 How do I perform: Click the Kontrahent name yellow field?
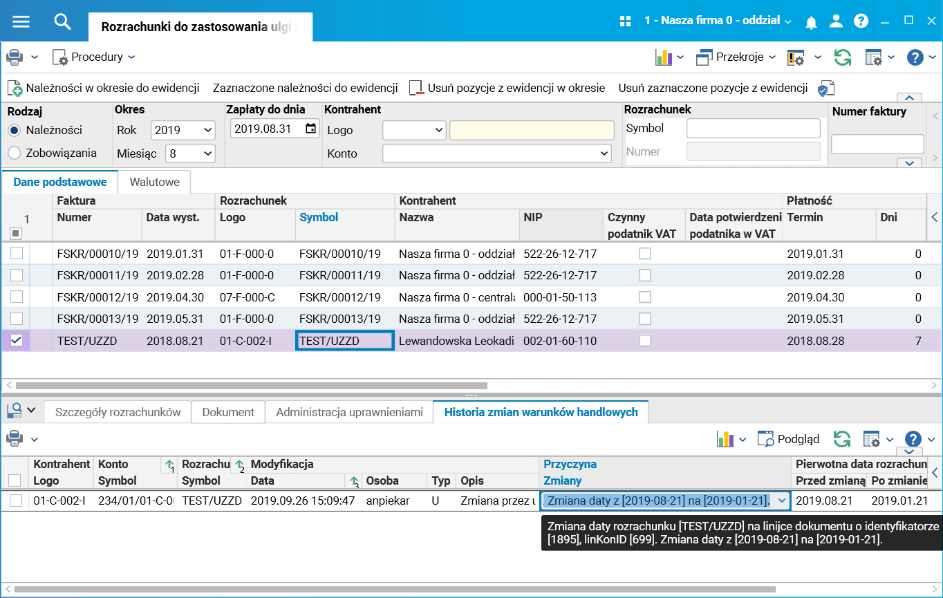coord(532,130)
